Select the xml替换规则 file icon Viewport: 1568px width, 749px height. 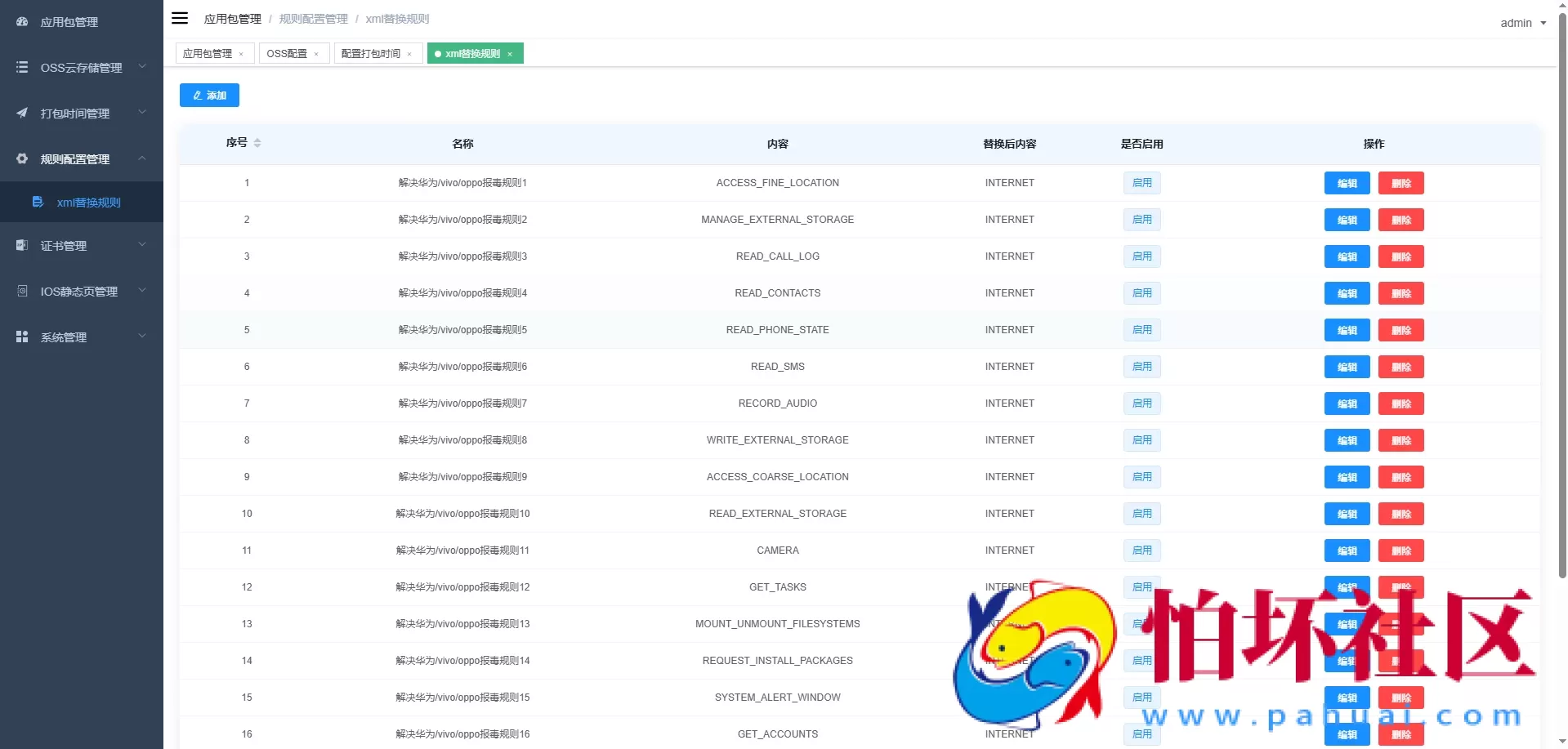38,202
